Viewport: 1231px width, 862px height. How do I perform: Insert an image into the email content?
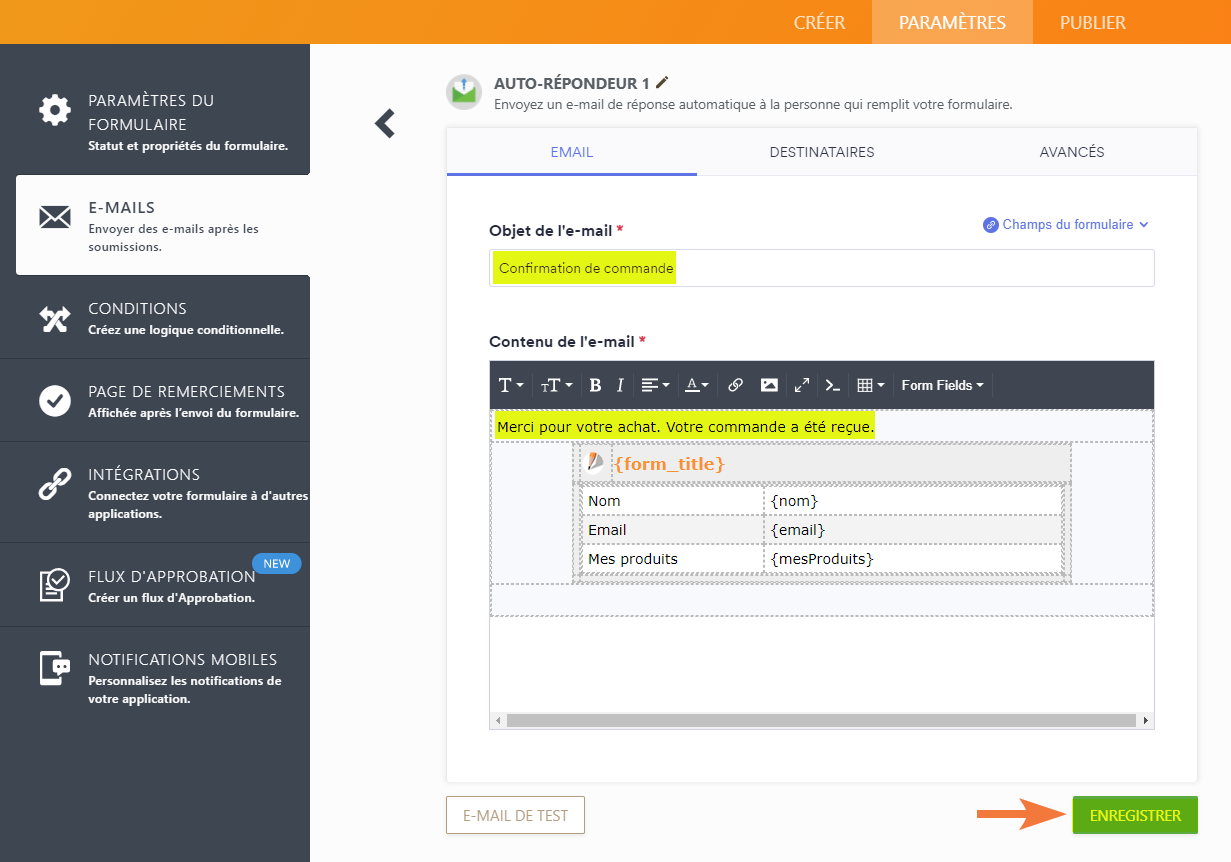click(x=769, y=386)
